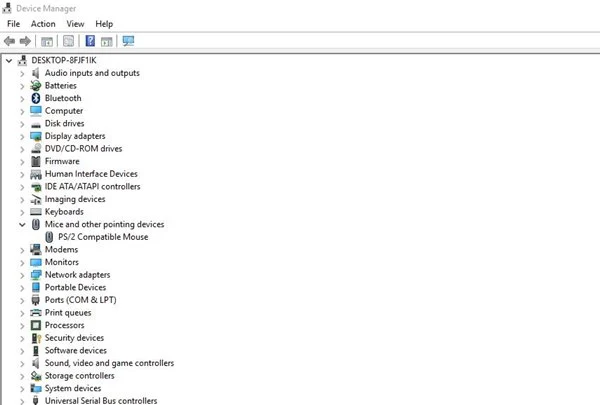Click the Properties toolbar icon
This screenshot has height=405, width=600.
tap(68, 41)
